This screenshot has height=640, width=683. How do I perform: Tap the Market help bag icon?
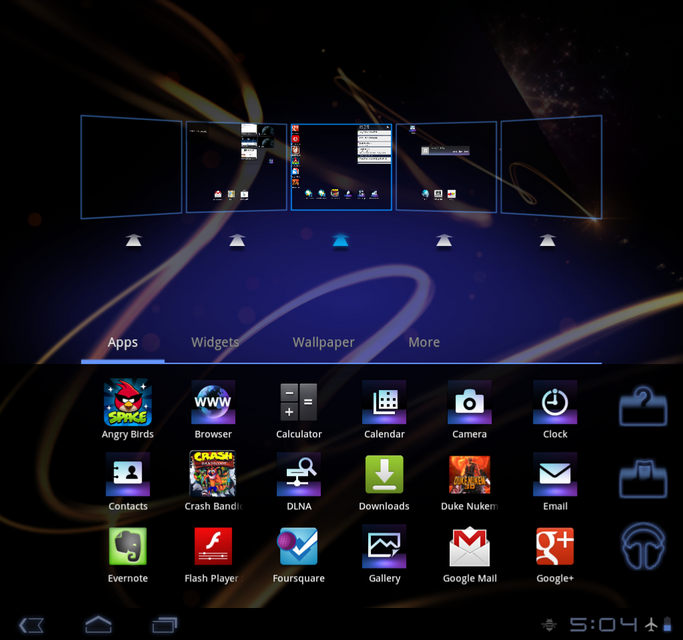click(x=643, y=406)
